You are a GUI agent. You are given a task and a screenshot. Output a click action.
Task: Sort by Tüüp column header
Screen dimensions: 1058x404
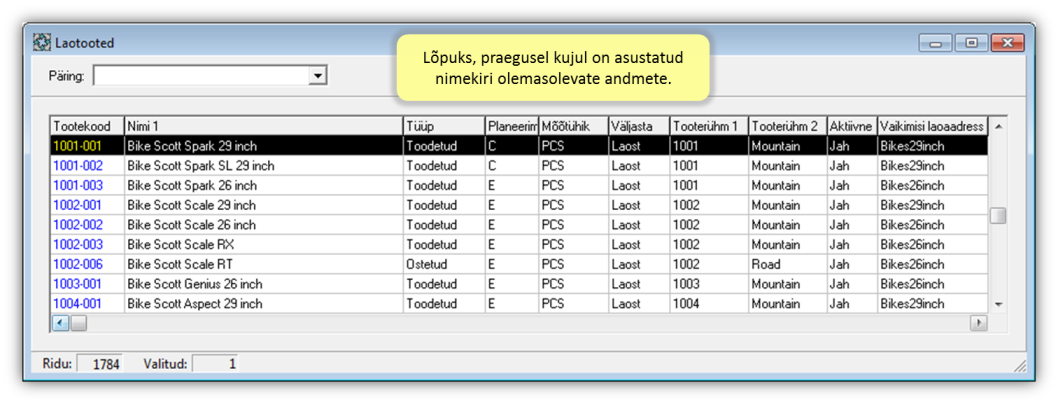coord(444,126)
